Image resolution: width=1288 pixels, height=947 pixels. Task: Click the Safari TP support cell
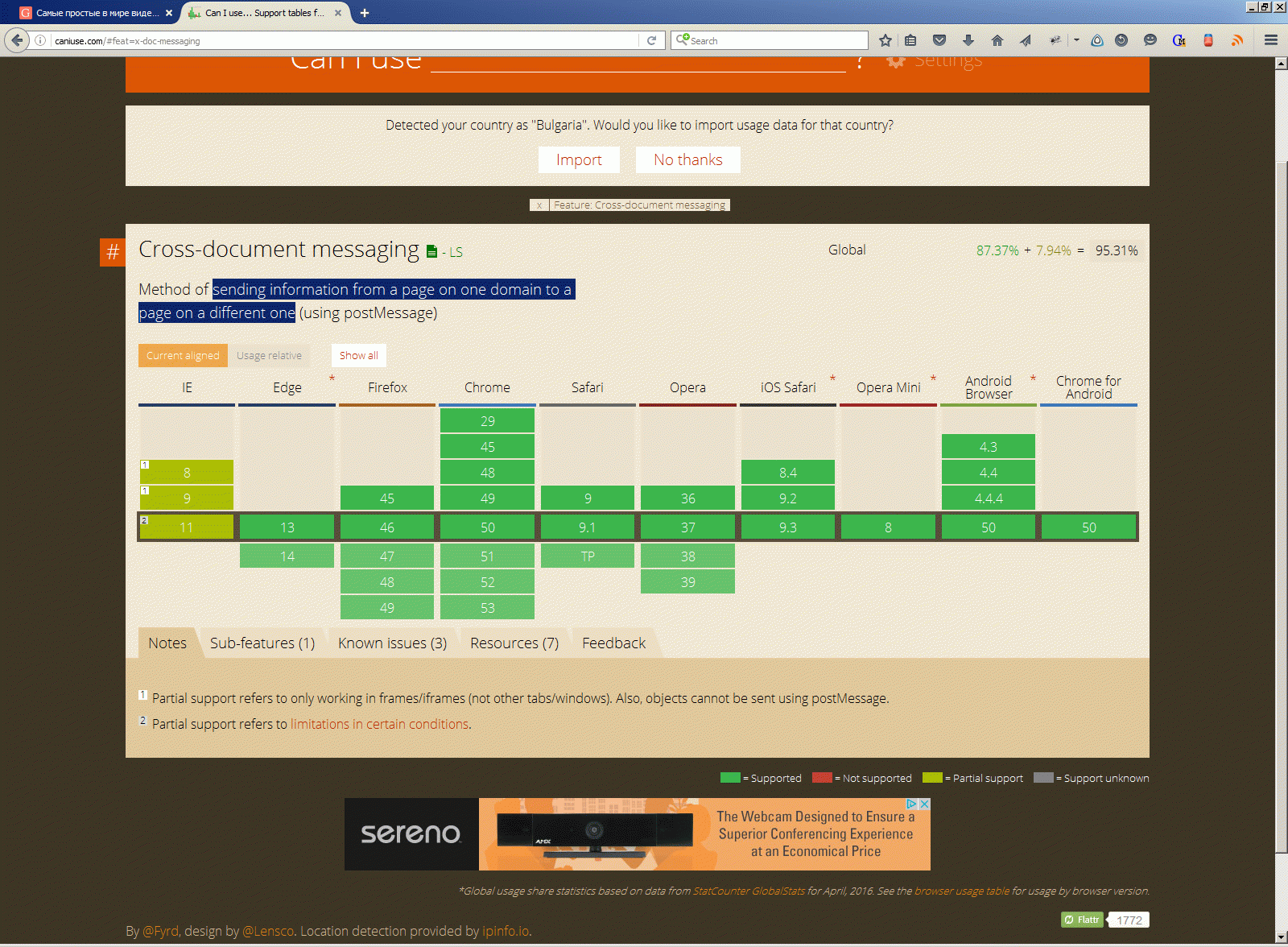(x=588, y=556)
